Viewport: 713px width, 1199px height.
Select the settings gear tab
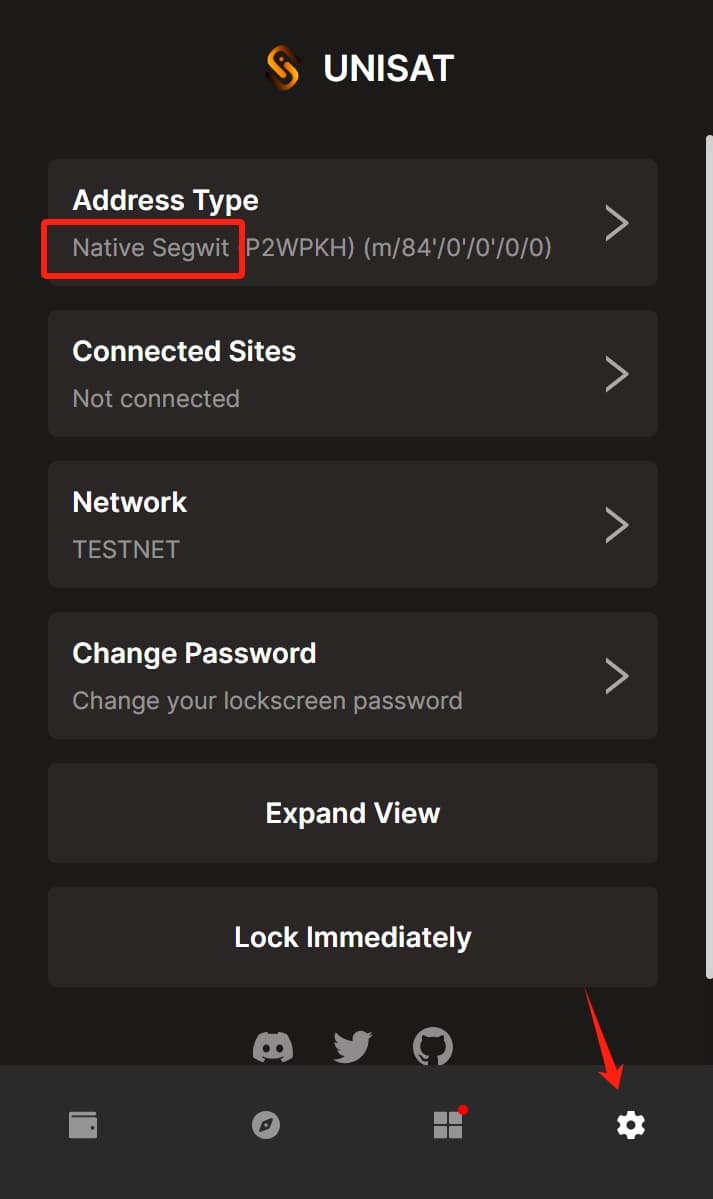(x=630, y=1125)
